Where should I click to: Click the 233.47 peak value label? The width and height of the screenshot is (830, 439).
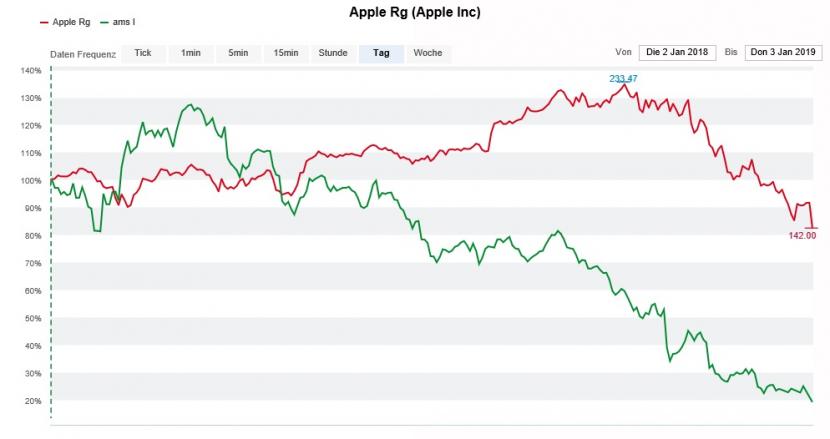point(624,78)
